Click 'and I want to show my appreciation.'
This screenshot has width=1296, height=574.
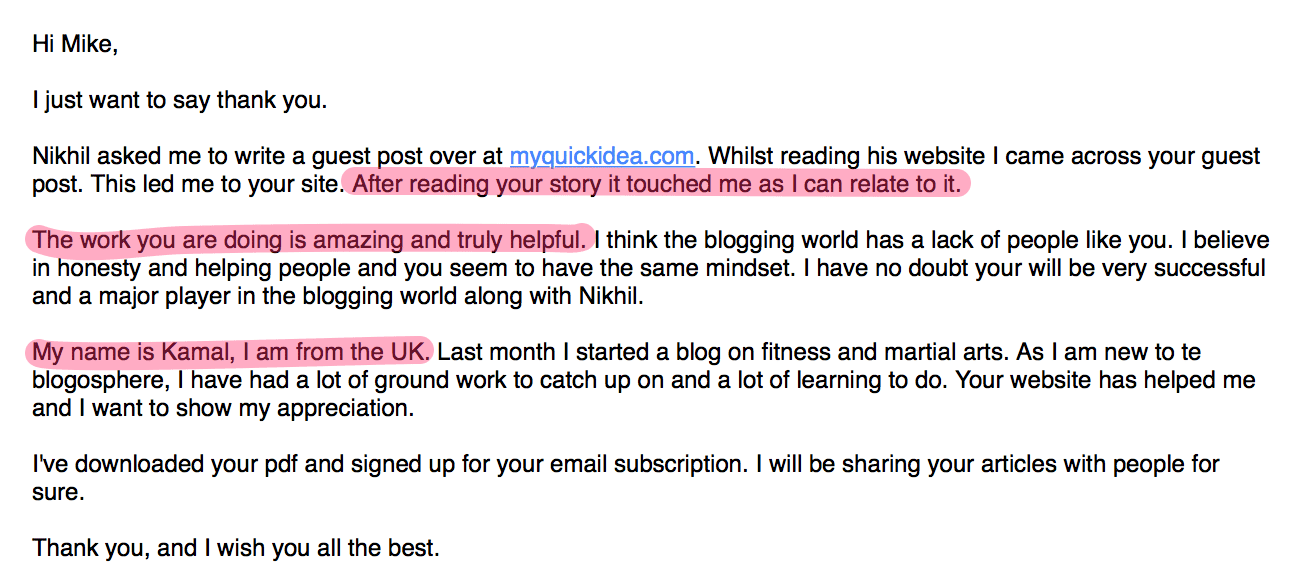(223, 408)
